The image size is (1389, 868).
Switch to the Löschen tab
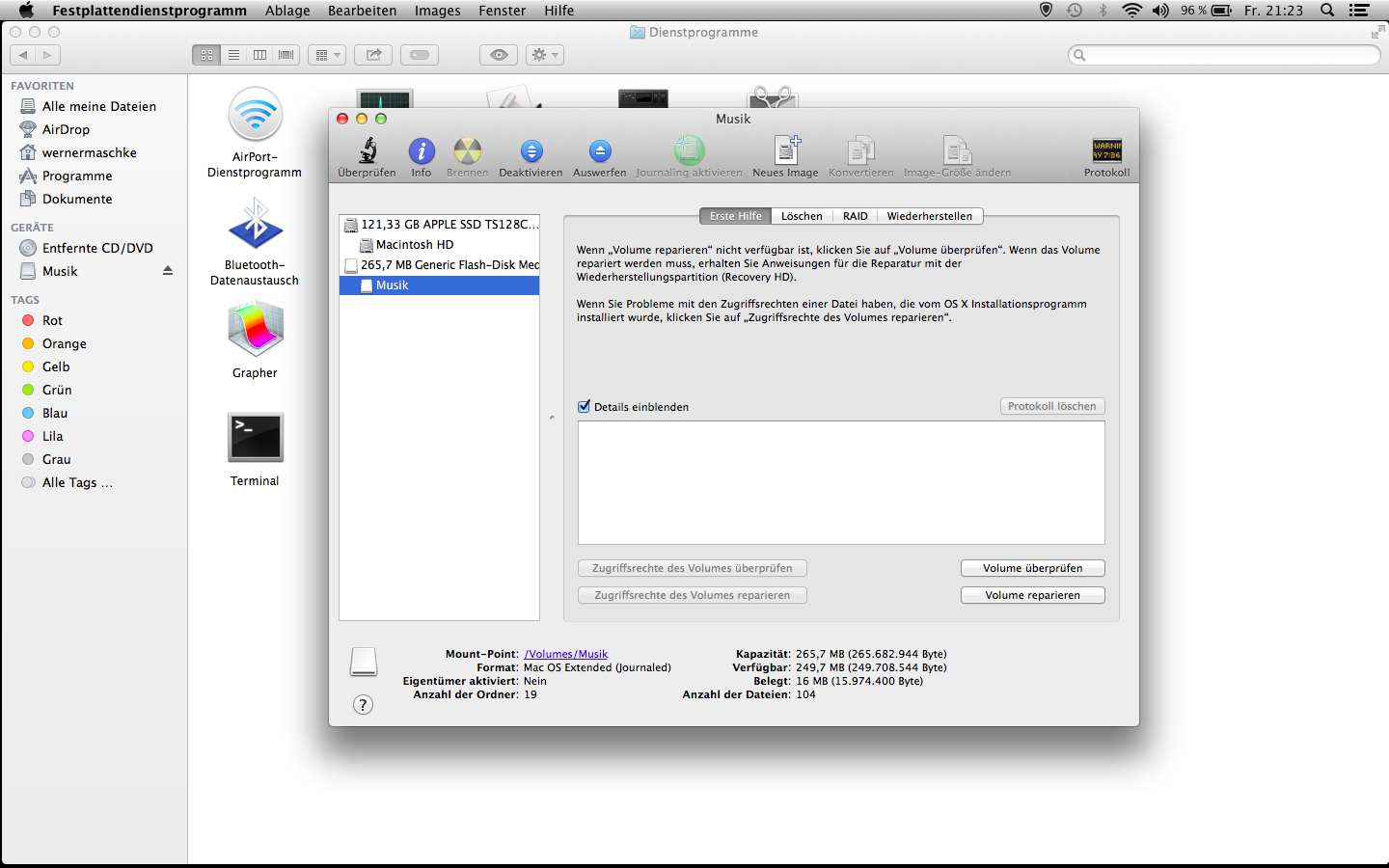coord(802,216)
